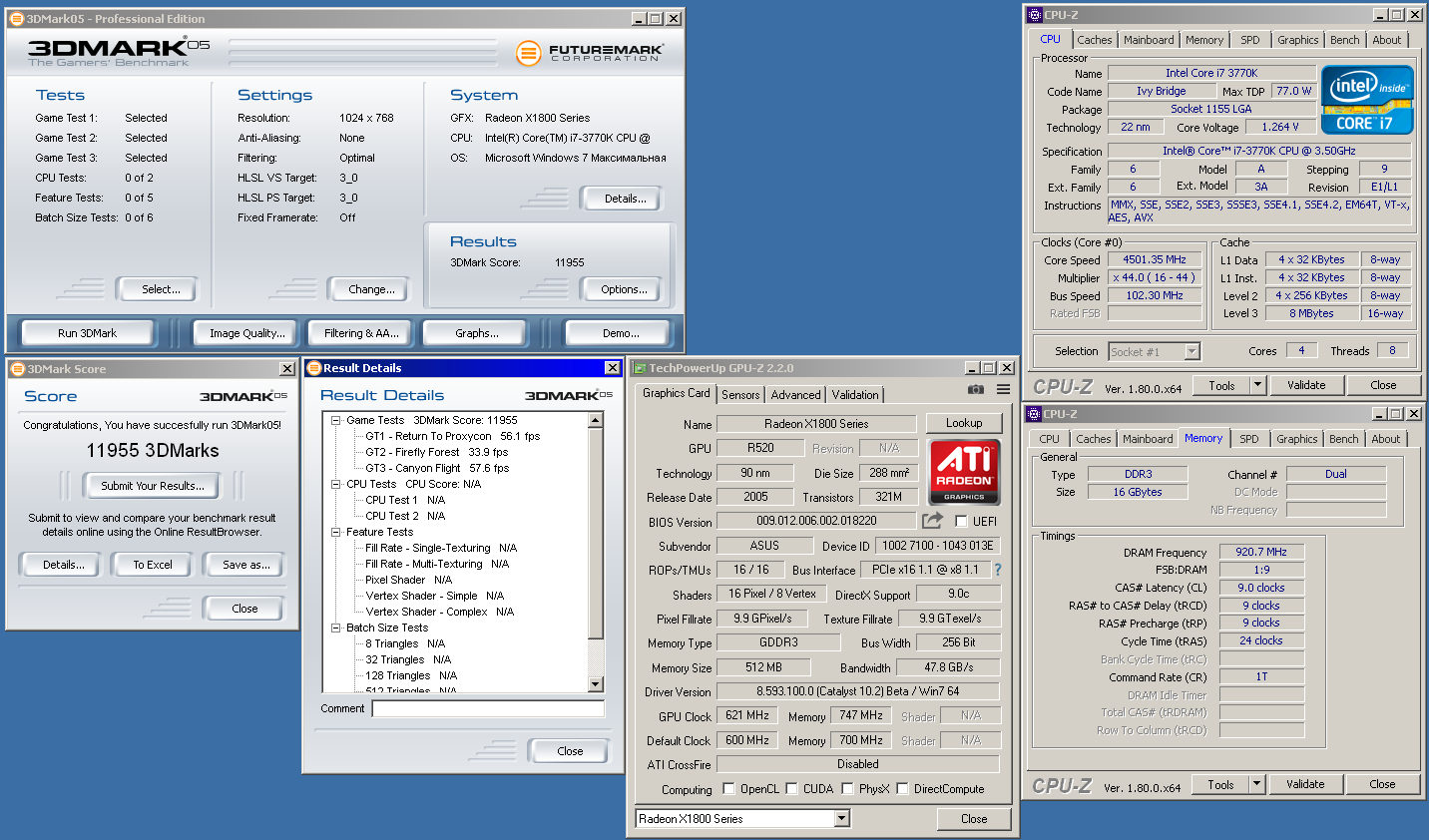The image size is (1429, 840).
Task: Open SPD tab in the CPU-Z Memory window
Action: [x=1248, y=439]
